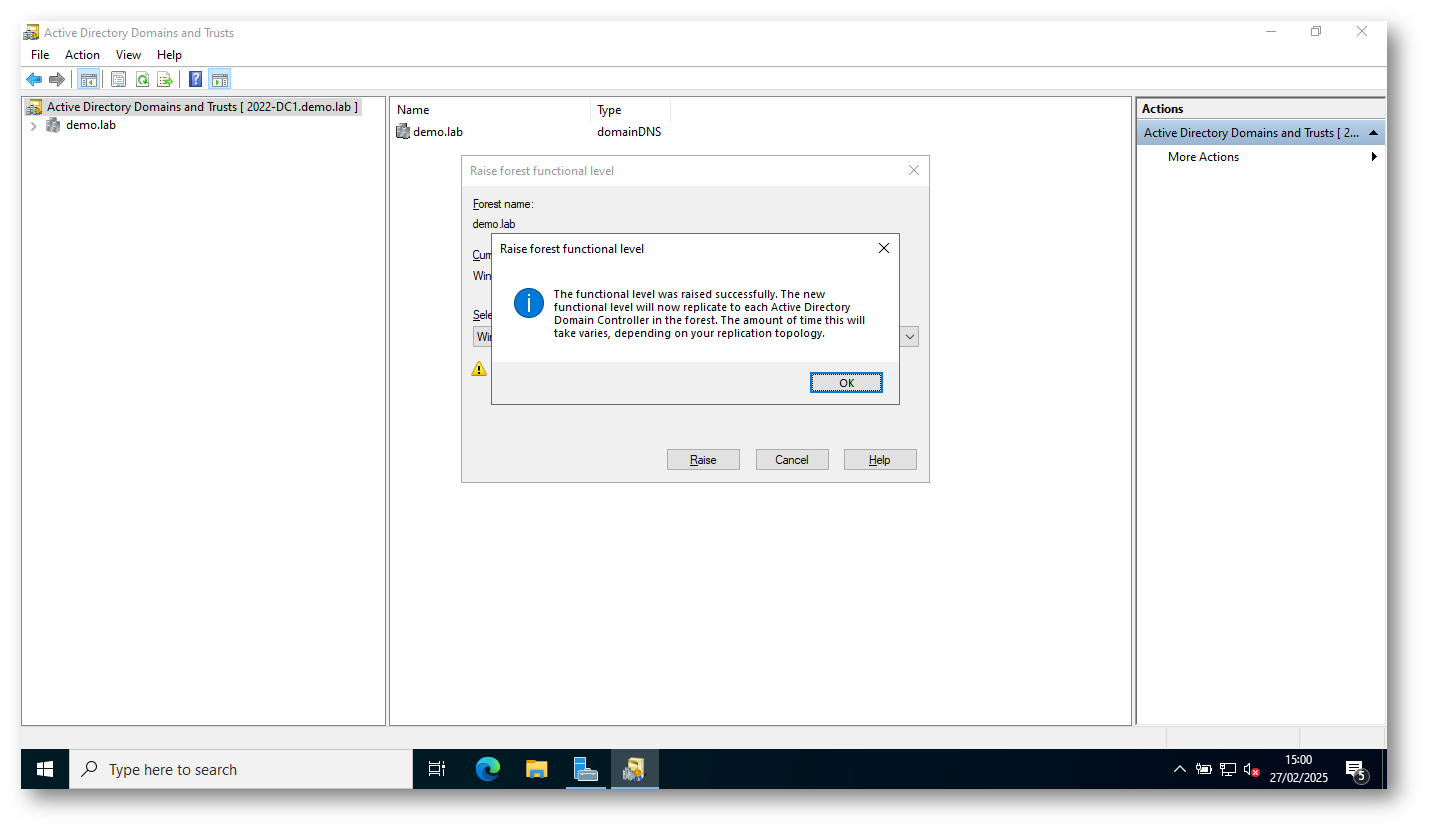
Task: Toggle the Show/Hide Action Pane toolbar icon
Action: [220, 79]
